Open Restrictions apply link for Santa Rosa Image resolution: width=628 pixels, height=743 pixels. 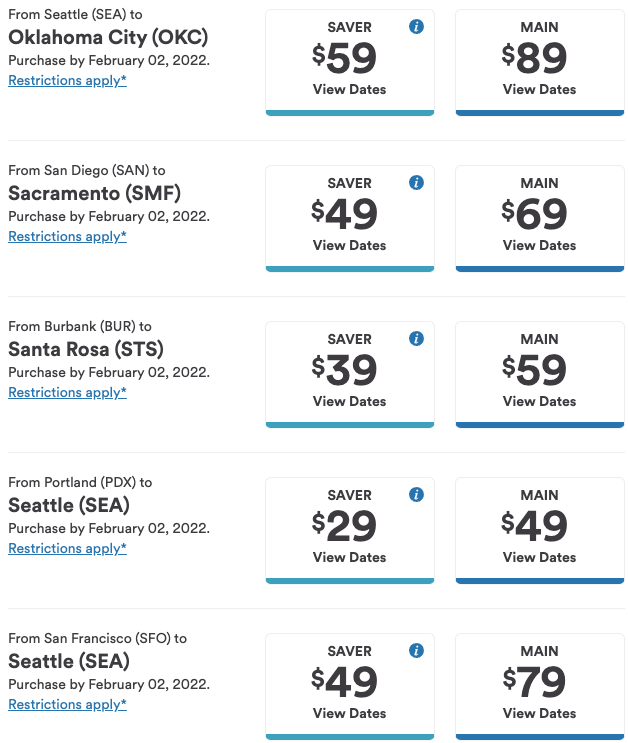coord(67,392)
